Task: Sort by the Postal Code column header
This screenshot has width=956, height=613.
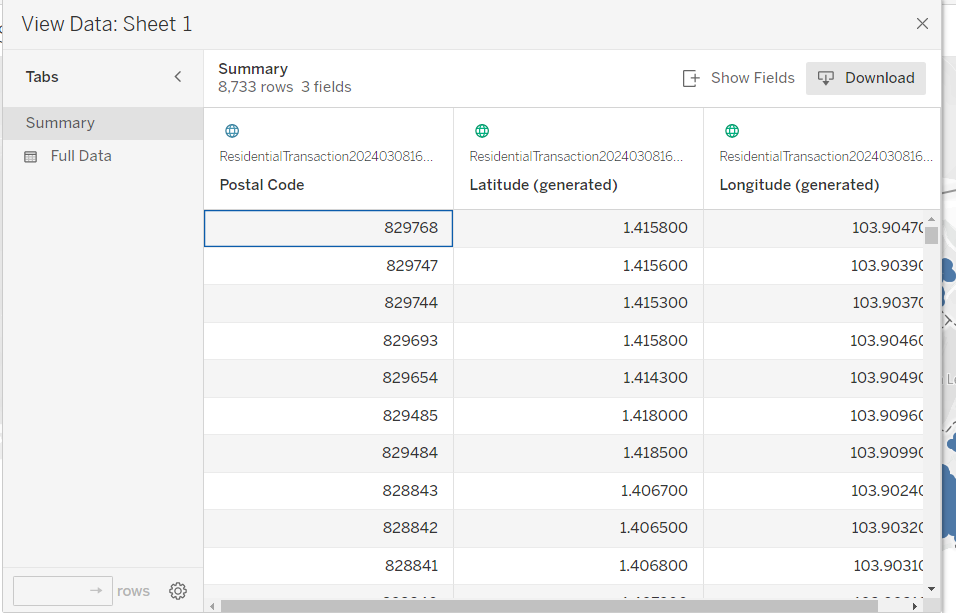Action: (x=262, y=185)
